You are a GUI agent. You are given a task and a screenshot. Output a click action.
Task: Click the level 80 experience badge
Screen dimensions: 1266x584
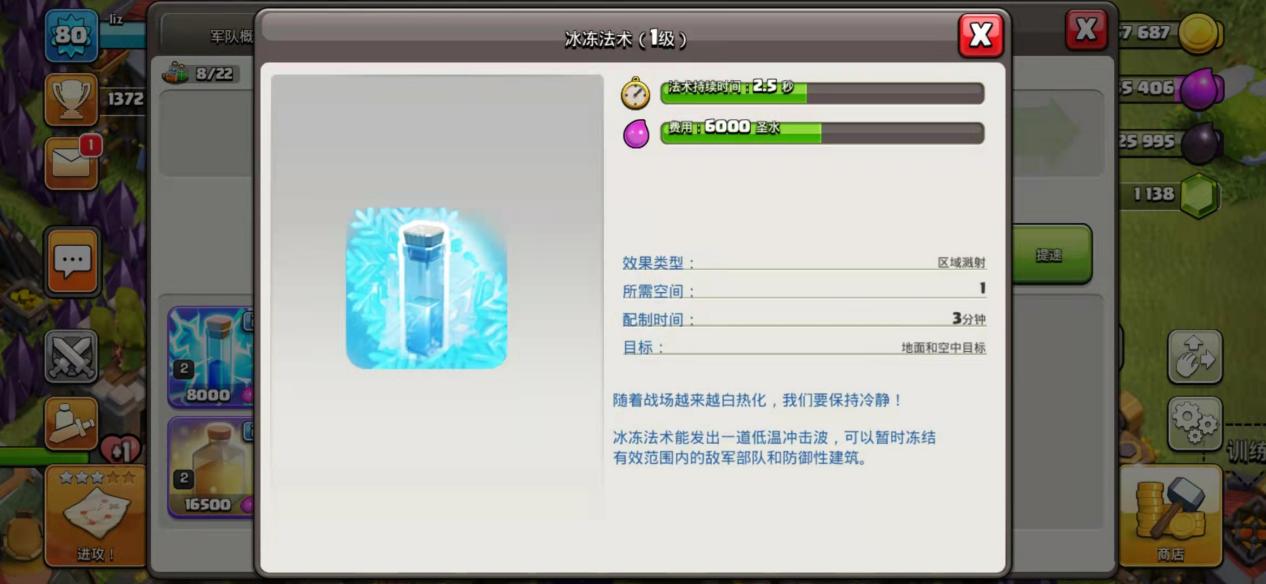pos(71,35)
